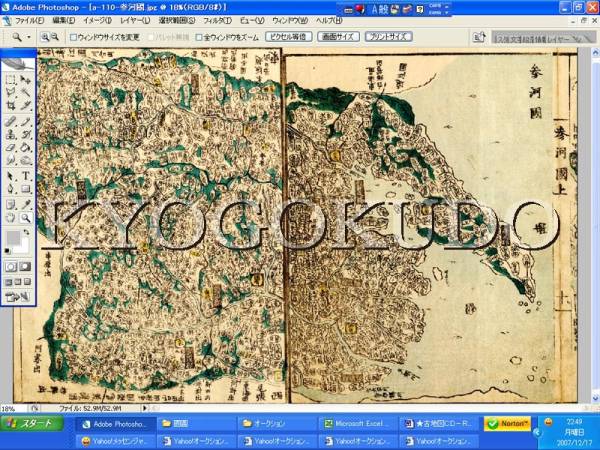Open the ビュー menu
Image resolution: width=600 pixels, height=450 pixels.
coord(252,21)
